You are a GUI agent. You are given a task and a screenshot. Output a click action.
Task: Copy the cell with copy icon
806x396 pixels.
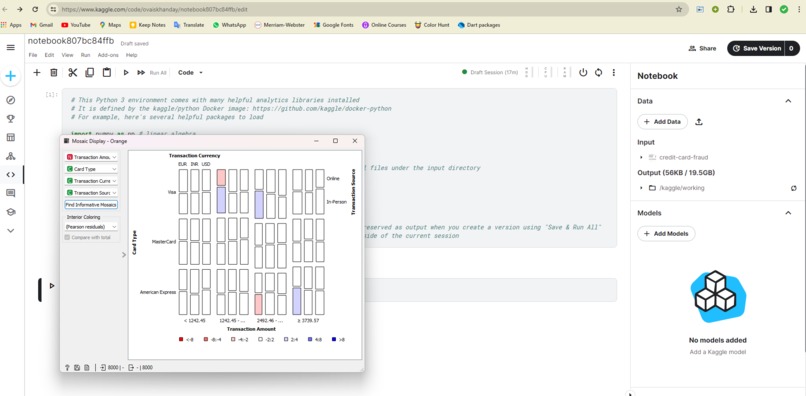[x=89, y=73]
